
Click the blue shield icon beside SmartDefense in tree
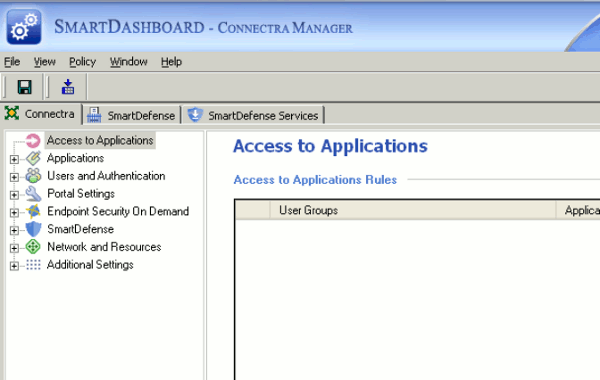33,229
